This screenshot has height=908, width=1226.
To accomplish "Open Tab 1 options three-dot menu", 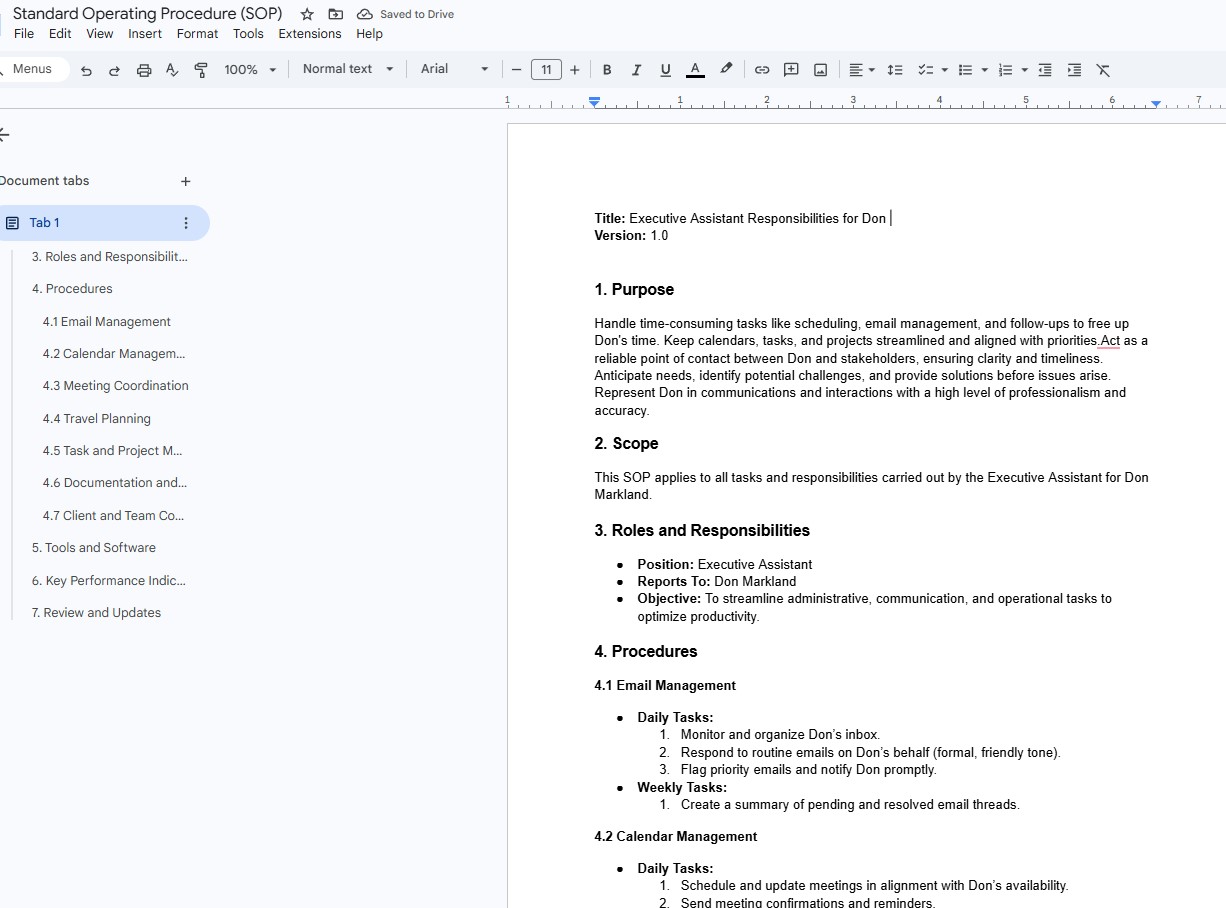I will [185, 223].
